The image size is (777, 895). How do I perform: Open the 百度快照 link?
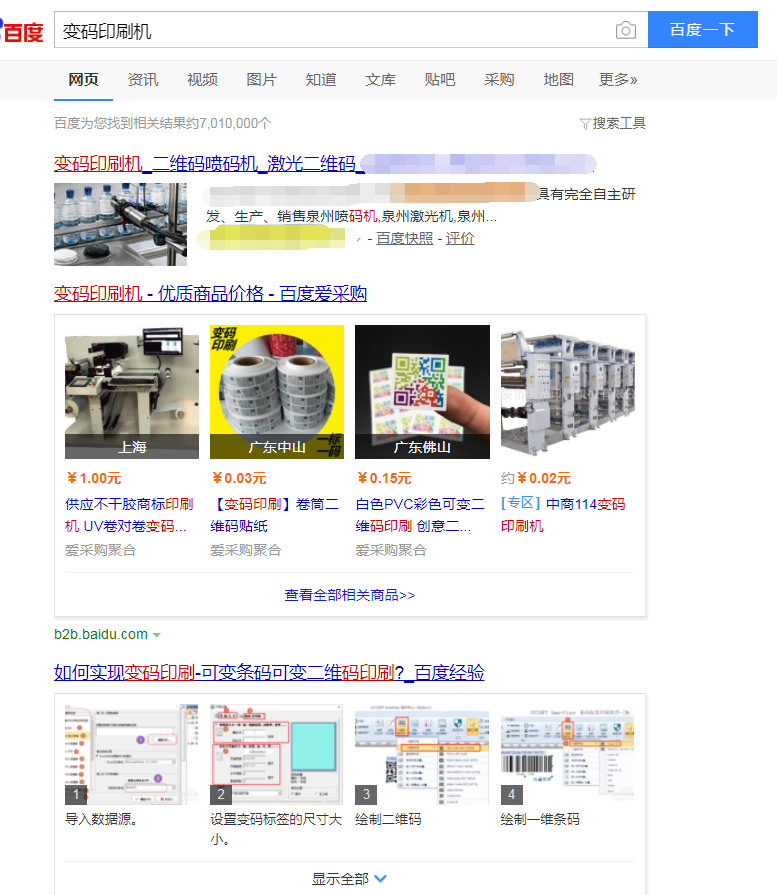pyautogui.click(x=405, y=239)
